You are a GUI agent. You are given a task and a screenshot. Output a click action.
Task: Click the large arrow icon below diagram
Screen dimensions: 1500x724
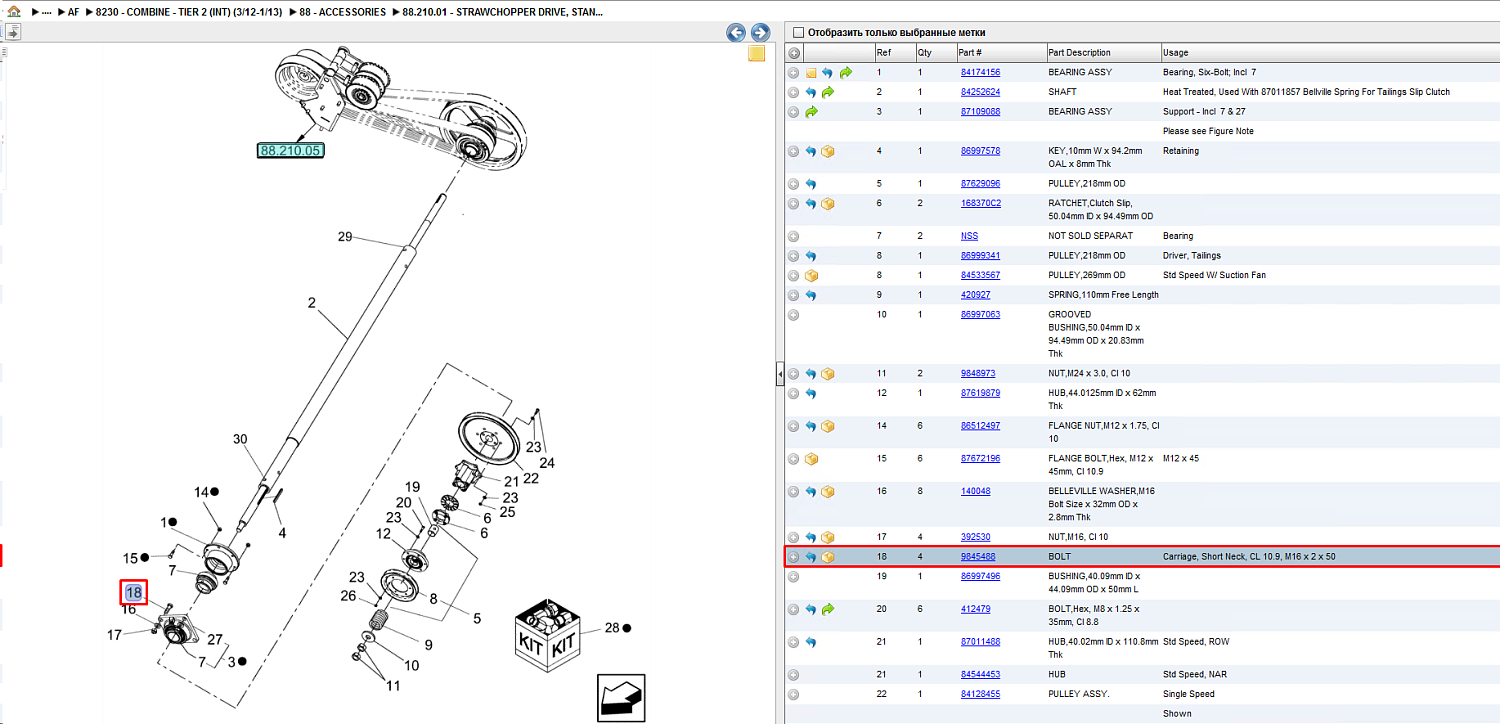click(x=620, y=696)
